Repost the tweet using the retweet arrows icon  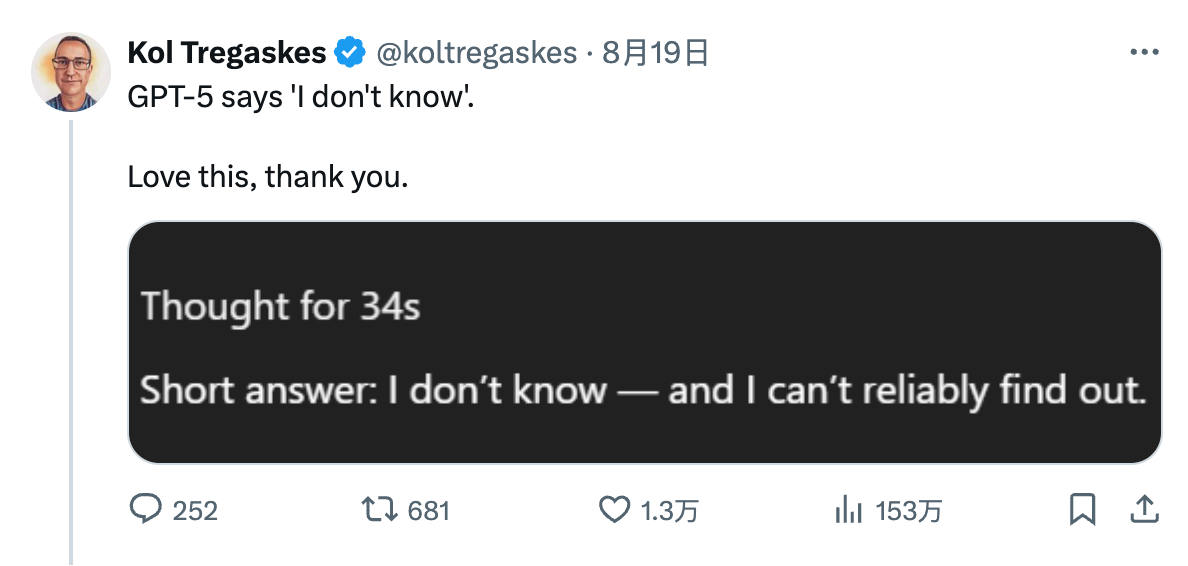tap(379, 510)
